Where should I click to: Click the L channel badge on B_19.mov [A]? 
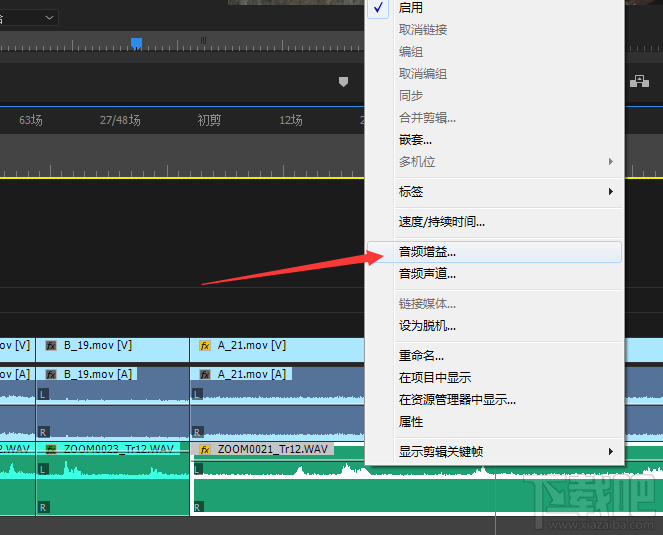click(43, 395)
